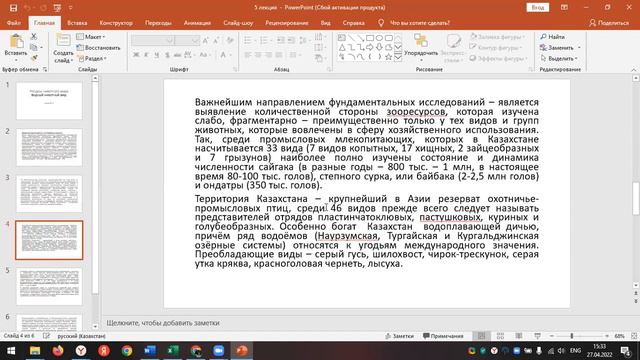Toggle Italic (К) formatting
The image size is (640, 360).
point(146,55)
